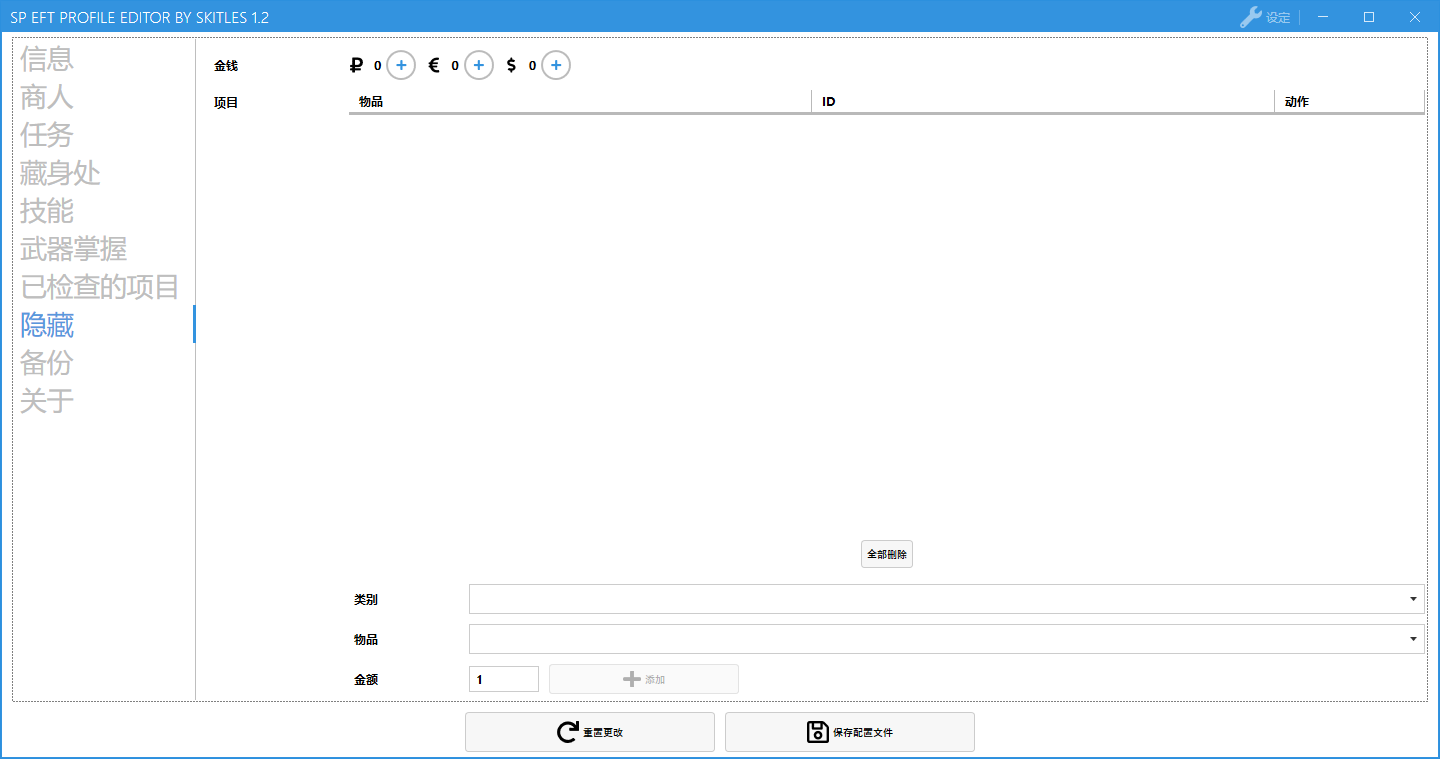
Task: Sort by the ID column header
Action: (x=1042, y=102)
